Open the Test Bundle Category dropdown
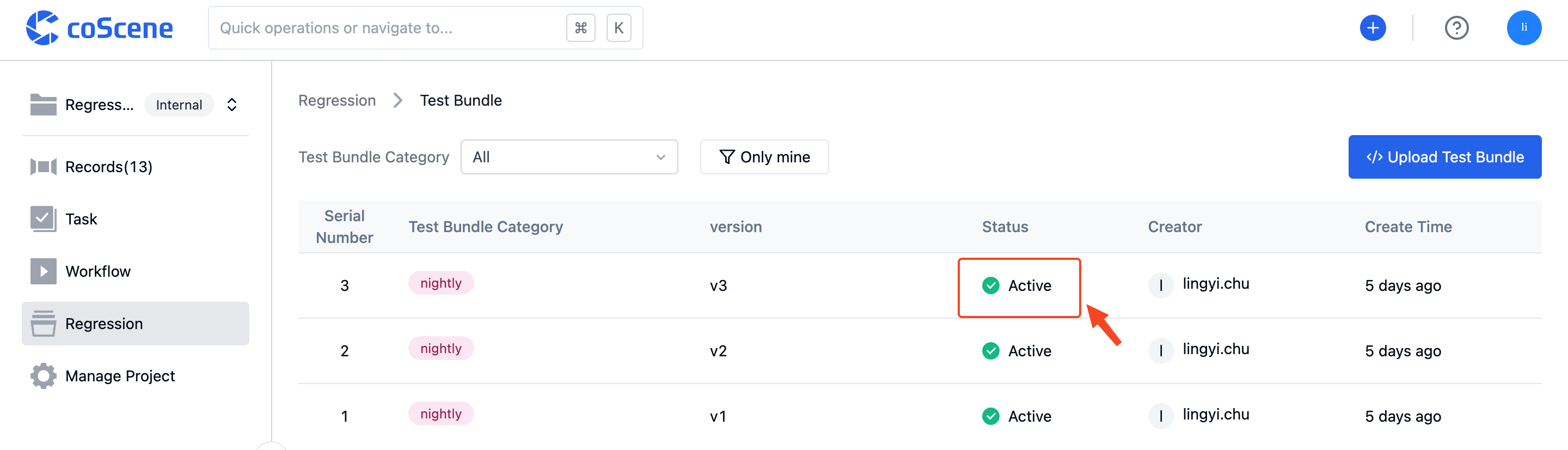1568x450 pixels. click(568, 157)
